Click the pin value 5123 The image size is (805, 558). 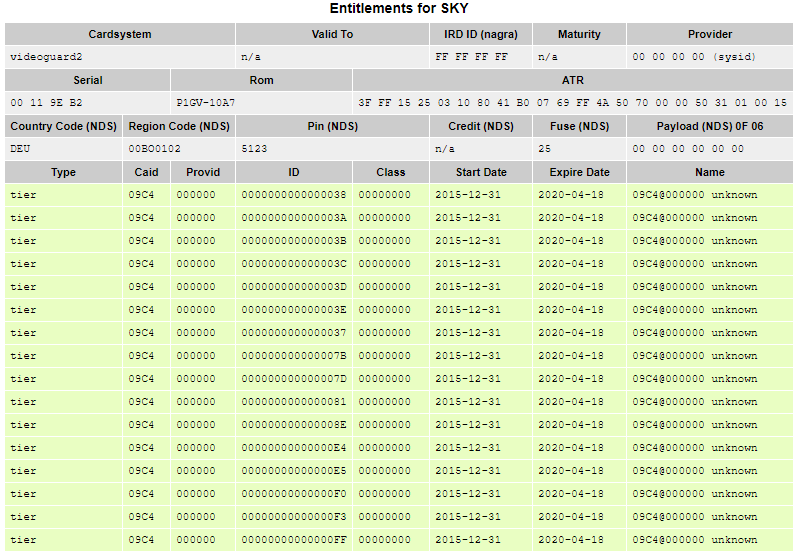pyautogui.click(x=254, y=149)
